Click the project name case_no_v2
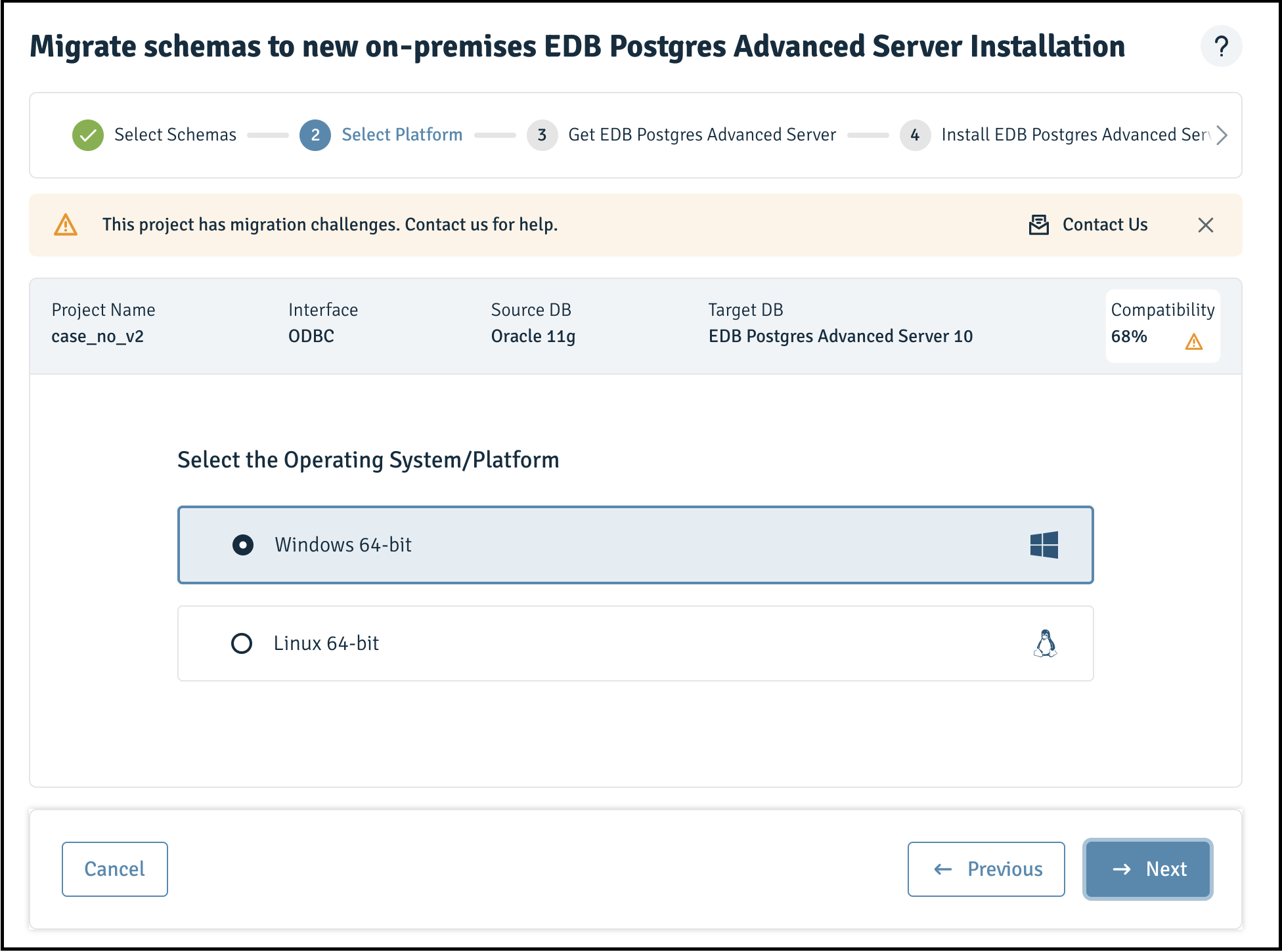The width and height of the screenshot is (1282, 952). pyautogui.click(x=98, y=337)
